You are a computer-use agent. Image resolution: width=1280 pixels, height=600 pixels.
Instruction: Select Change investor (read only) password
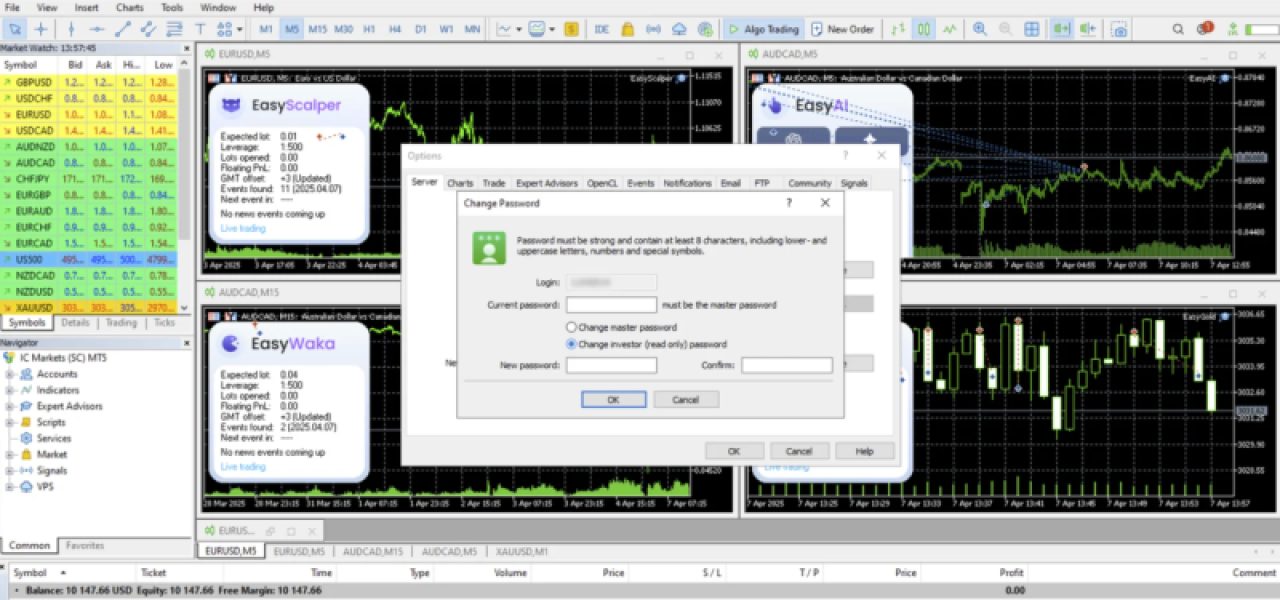[x=572, y=344]
